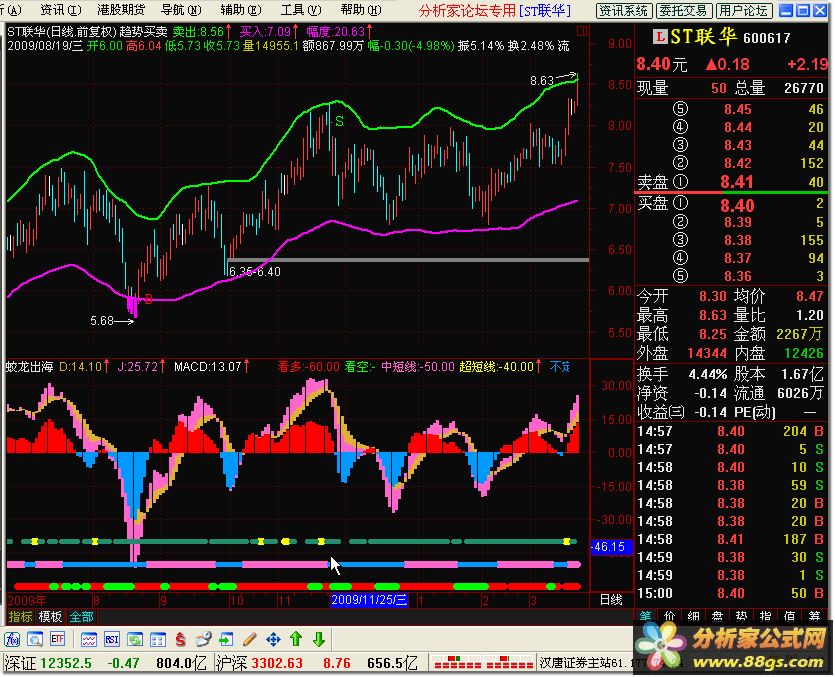The width and height of the screenshot is (835, 677).
Task: Open the magnifier search window icon
Action: (x=35, y=639)
